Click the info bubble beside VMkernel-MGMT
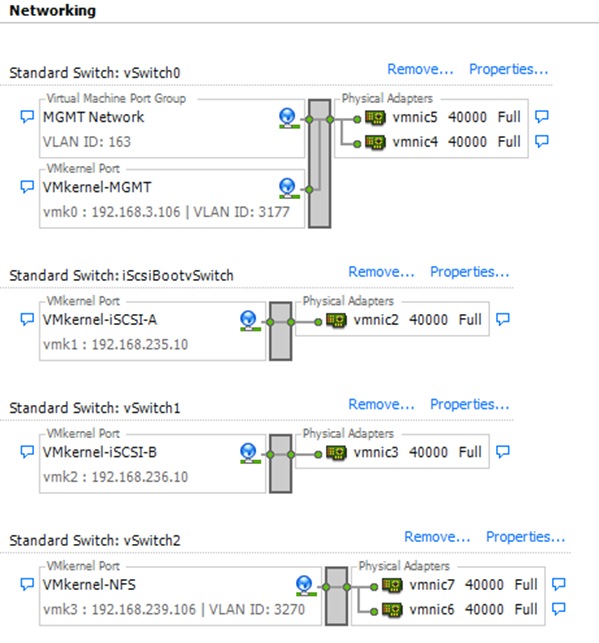The width and height of the screenshot is (599, 643). pos(27,187)
